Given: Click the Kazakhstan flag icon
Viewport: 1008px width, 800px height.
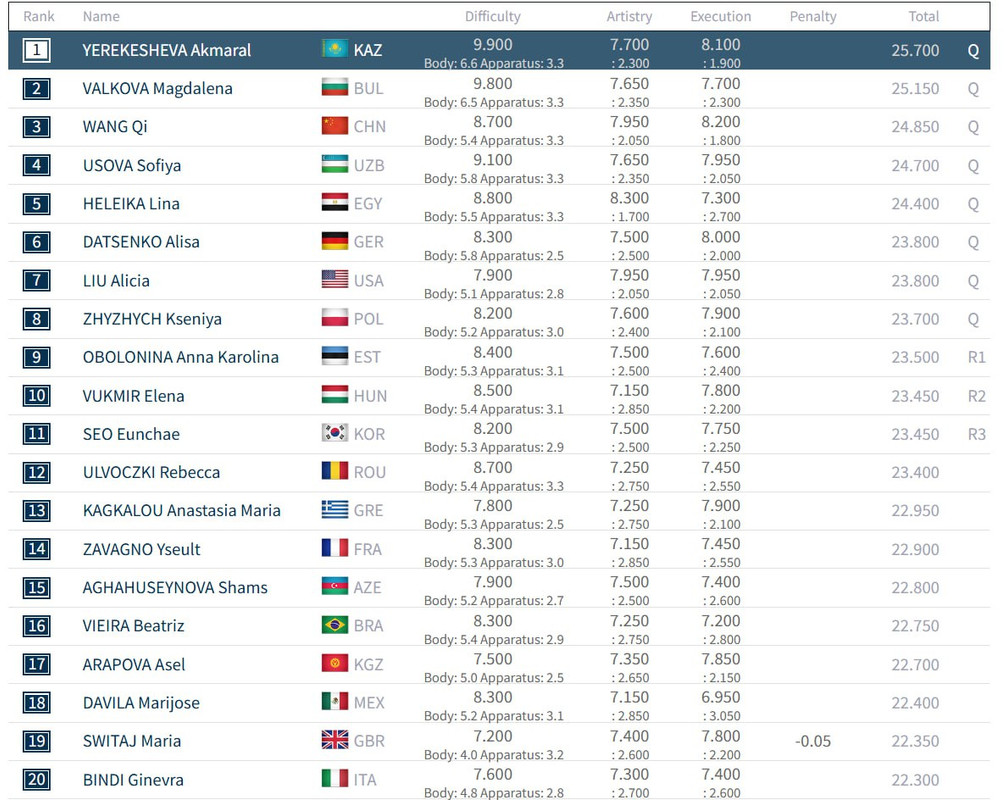Looking at the screenshot, I should coord(335,48).
